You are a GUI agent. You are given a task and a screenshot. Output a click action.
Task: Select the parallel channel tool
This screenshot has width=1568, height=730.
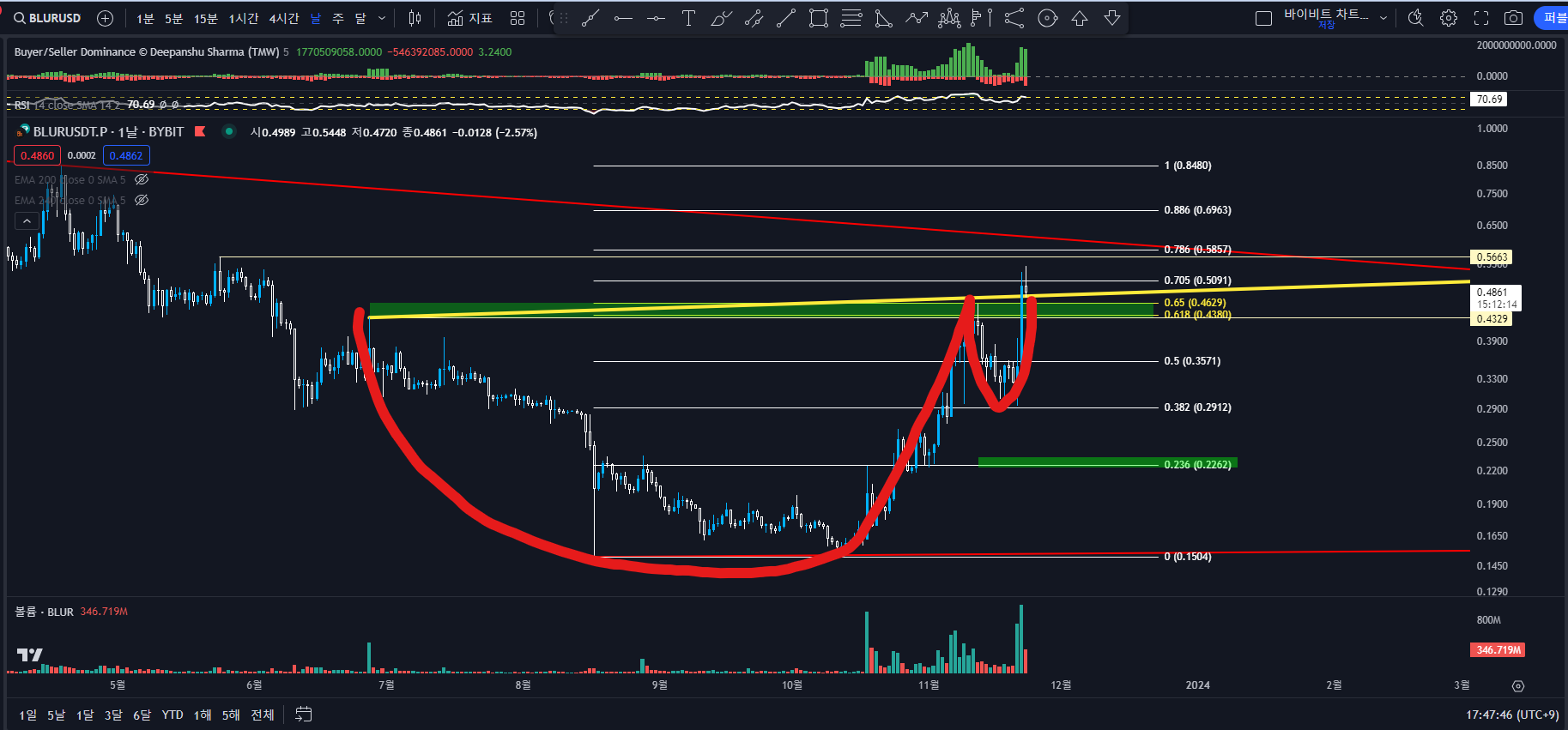click(x=754, y=18)
